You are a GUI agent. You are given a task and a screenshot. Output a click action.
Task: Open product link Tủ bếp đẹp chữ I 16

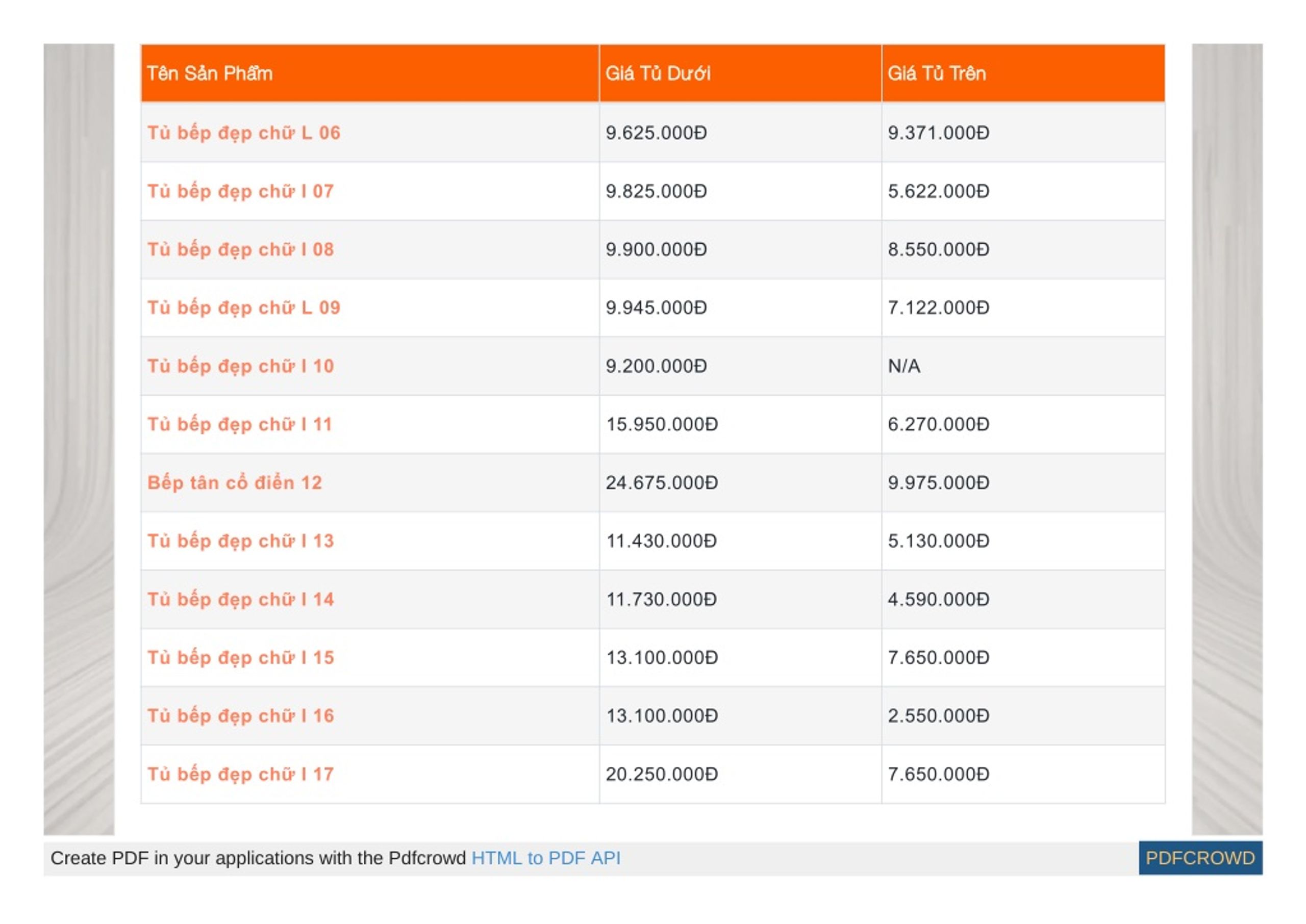coord(241,716)
